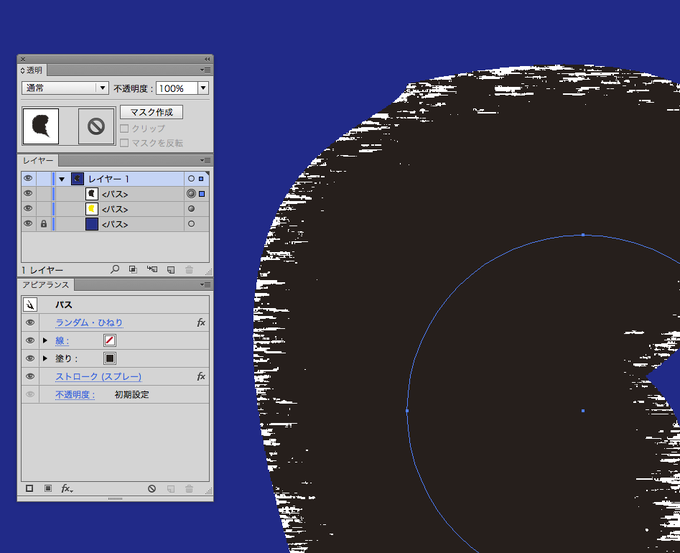The height and width of the screenshot is (553, 680).
Task: Click fx icon on ランダム・ひねり row
Action: (x=201, y=322)
